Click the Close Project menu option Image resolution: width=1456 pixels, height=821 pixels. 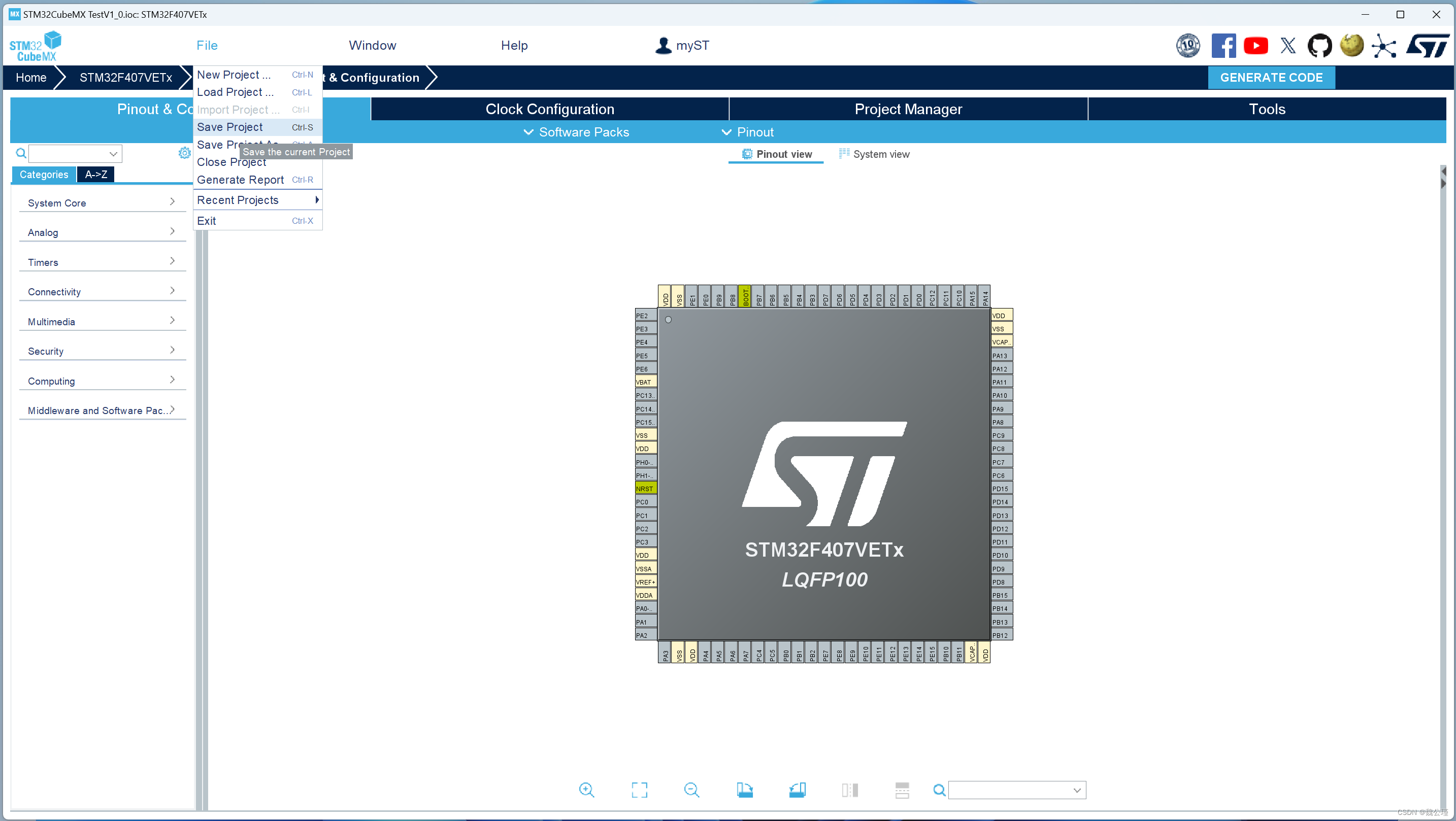231,161
